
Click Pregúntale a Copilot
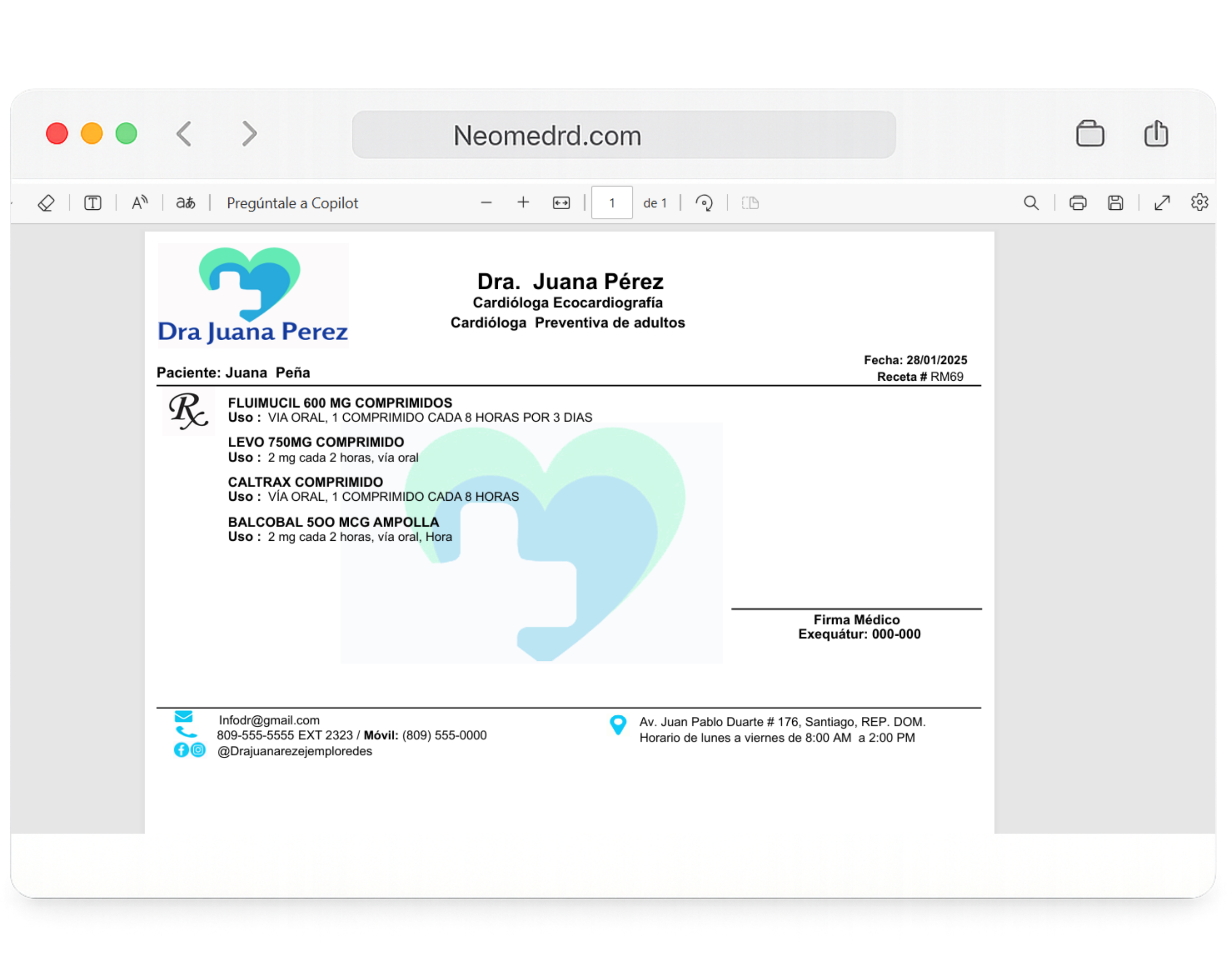coord(292,203)
